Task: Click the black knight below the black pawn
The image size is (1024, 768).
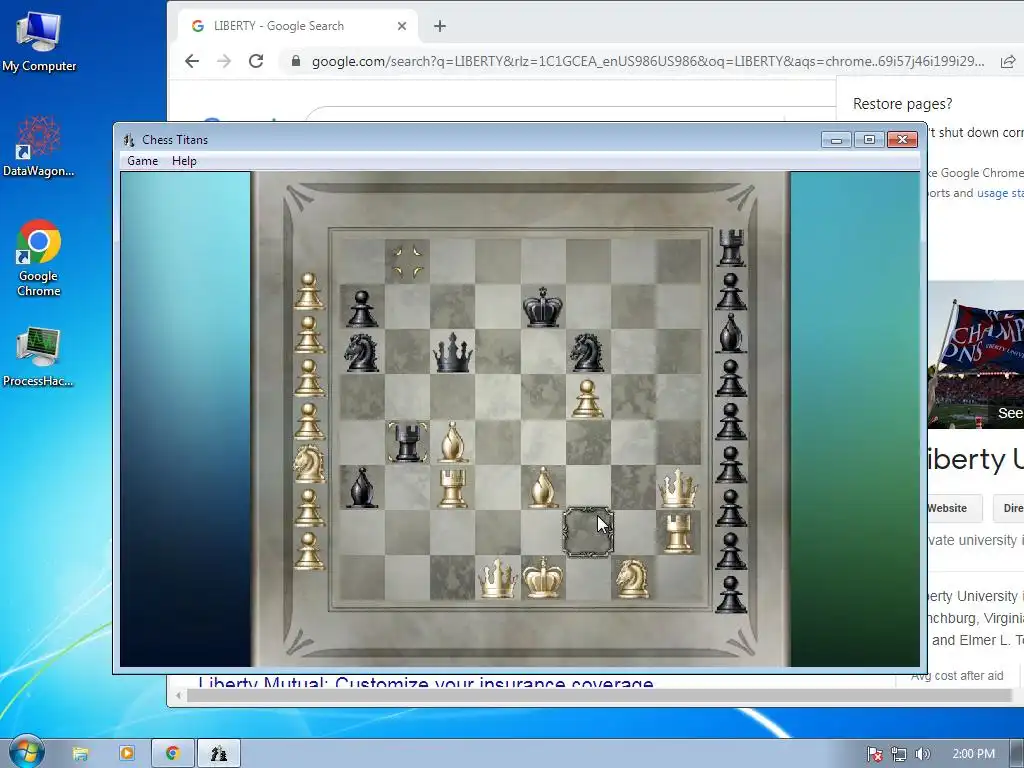Action: click(361, 353)
